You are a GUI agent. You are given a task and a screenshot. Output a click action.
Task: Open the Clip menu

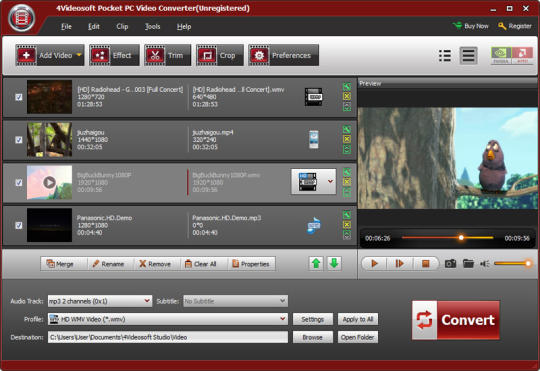click(x=122, y=27)
